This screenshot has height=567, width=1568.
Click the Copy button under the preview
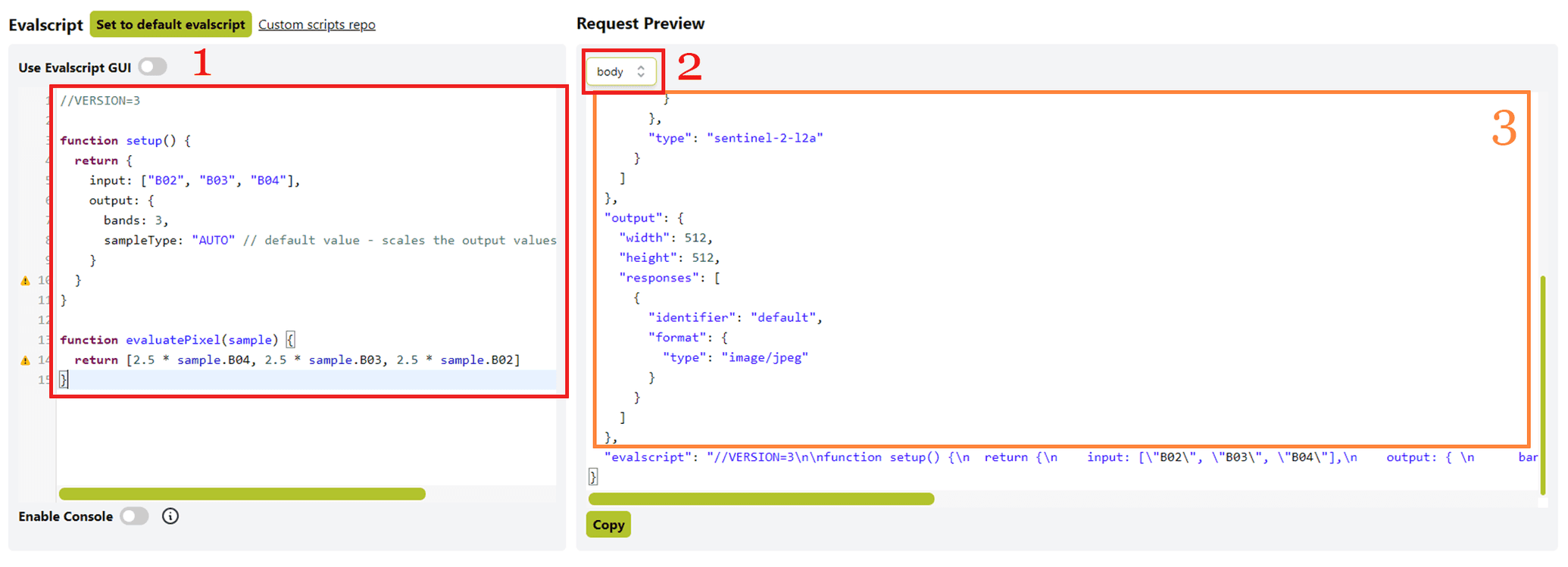point(608,525)
